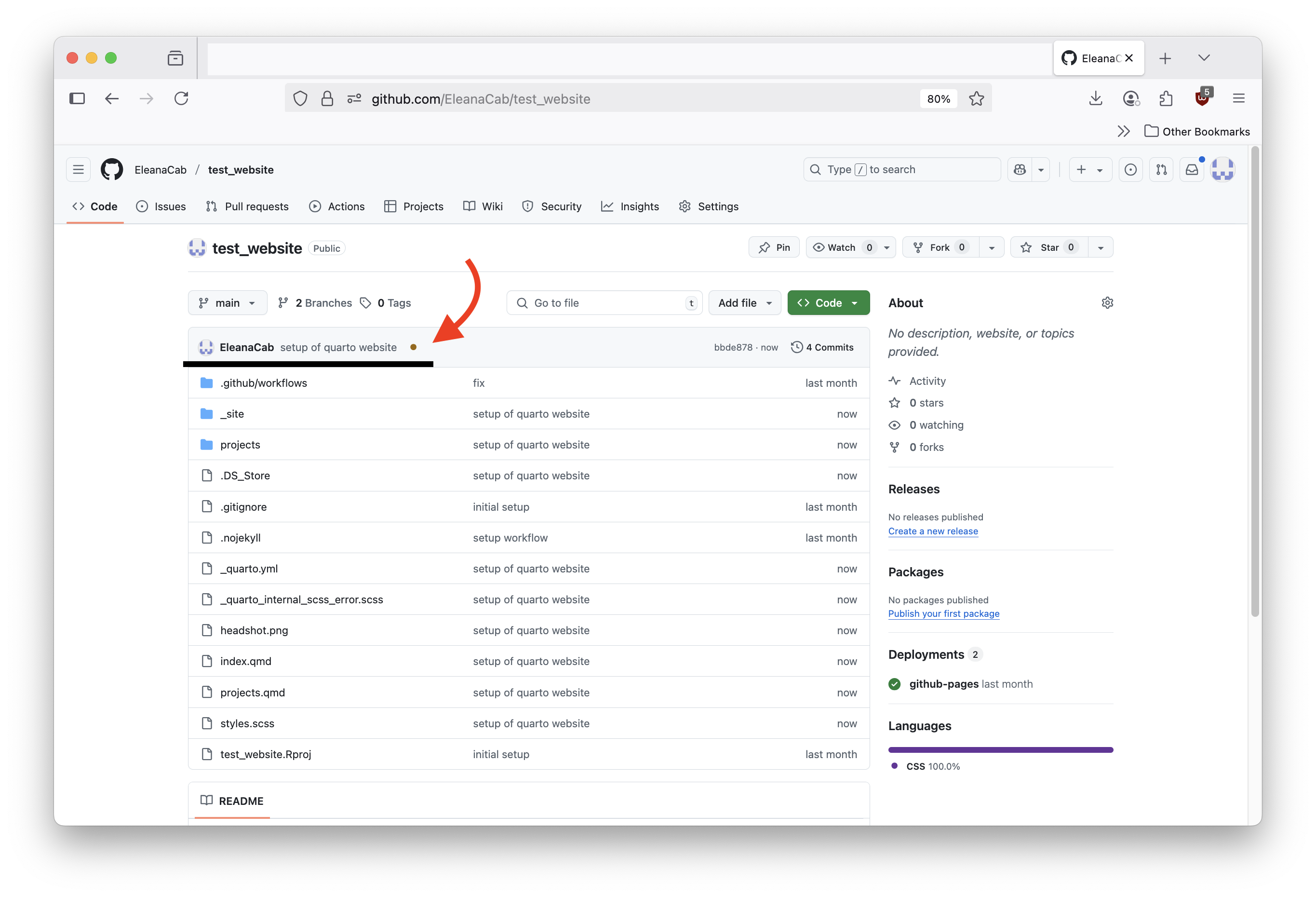Bookmark this page with star icon
The height and width of the screenshot is (897, 1316).
coord(976,98)
